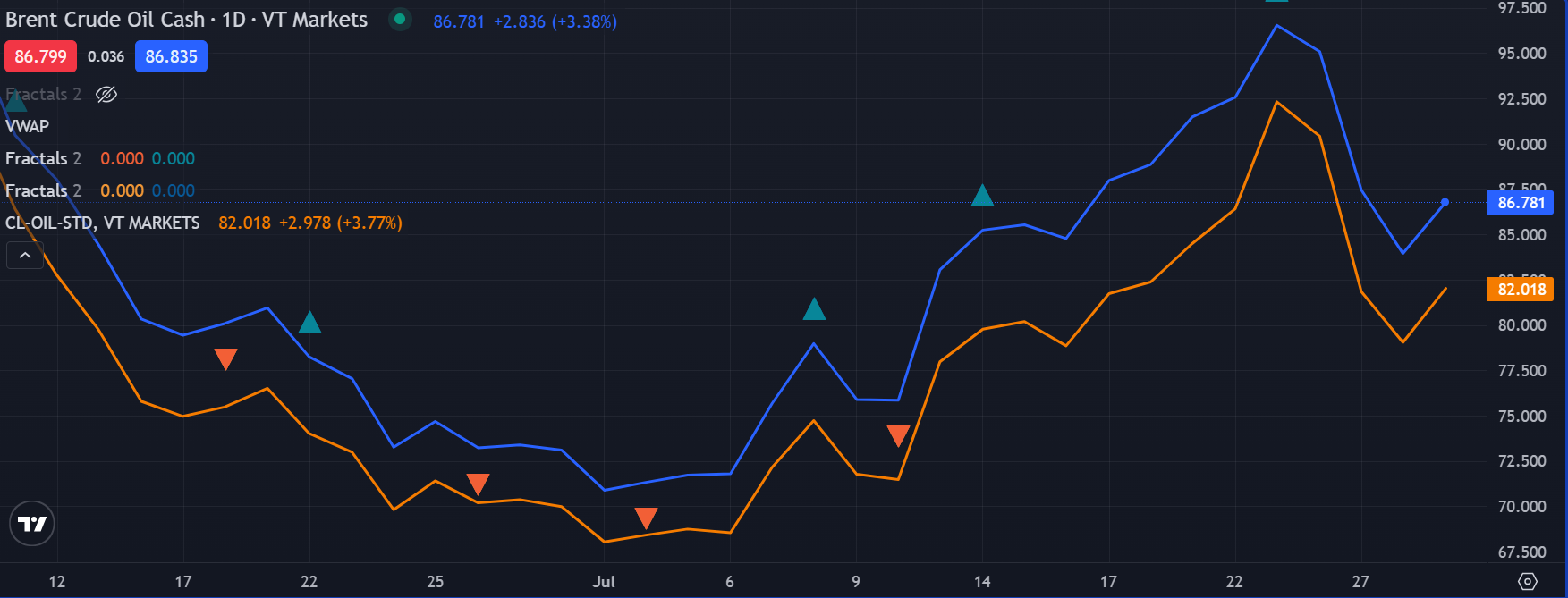Click the 14 date label on time axis

tap(982, 582)
